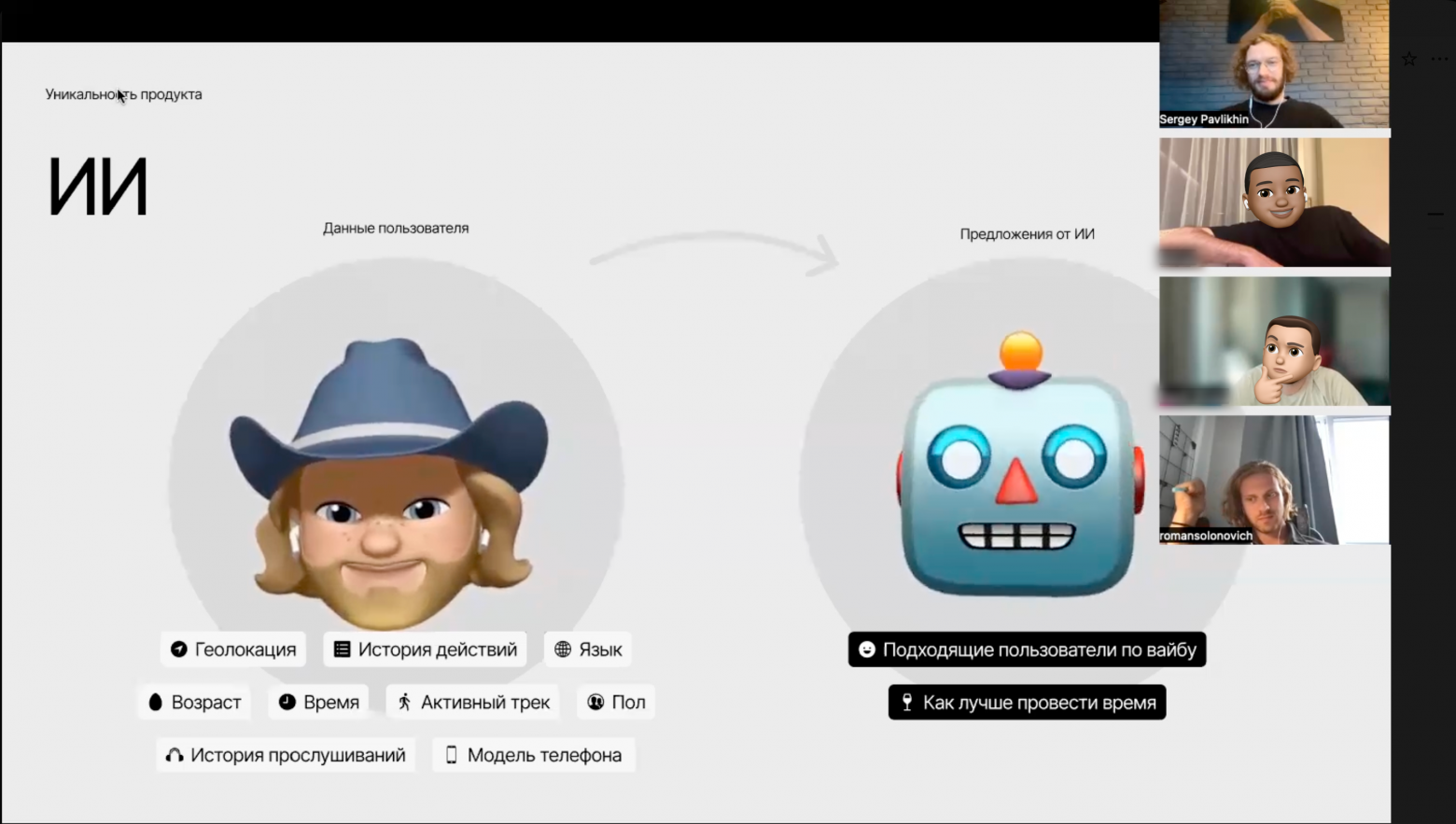Select Sergey Pavlikhin video tile
The height and width of the screenshot is (824, 1456).
(1274, 63)
